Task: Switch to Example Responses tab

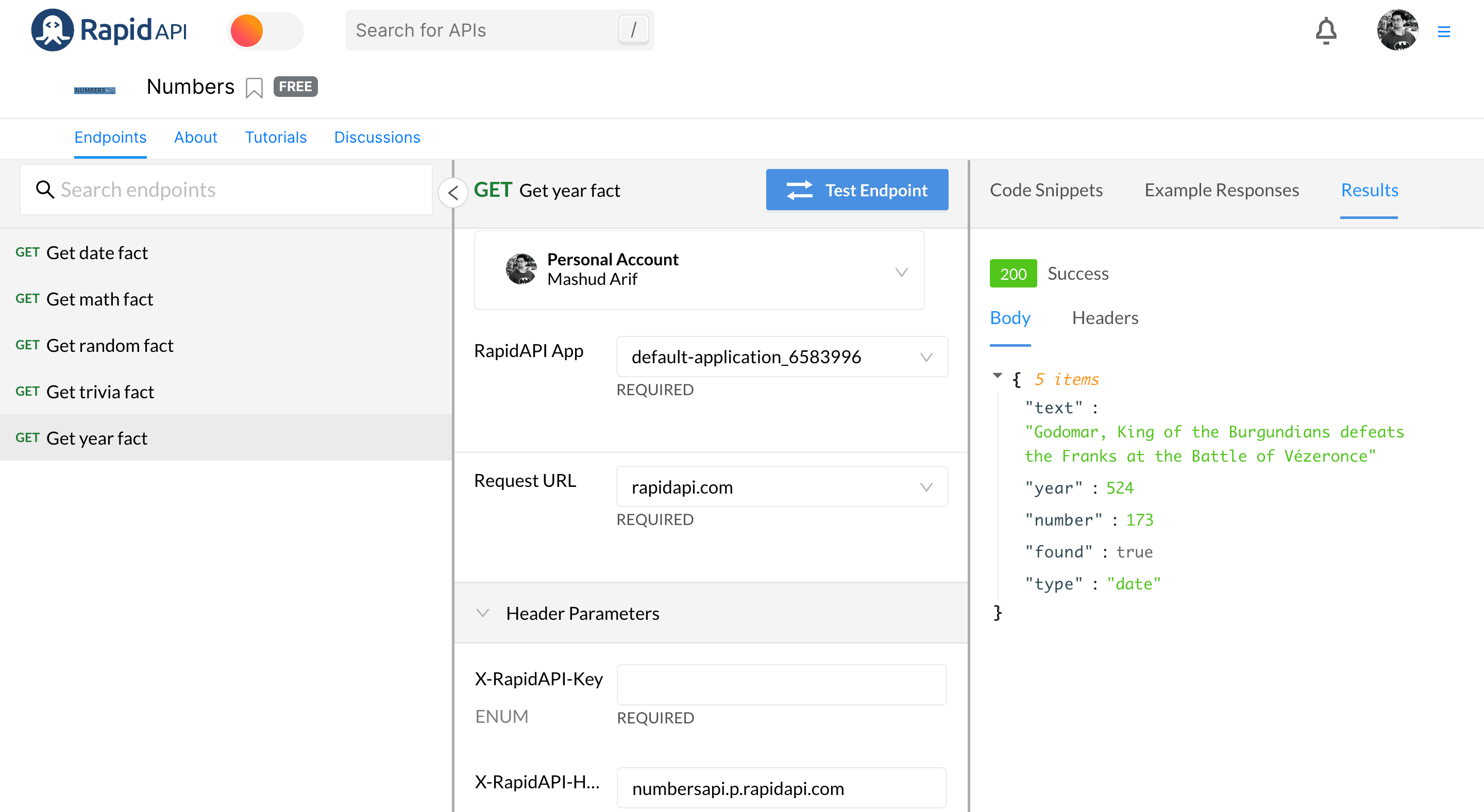Action: point(1221,190)
